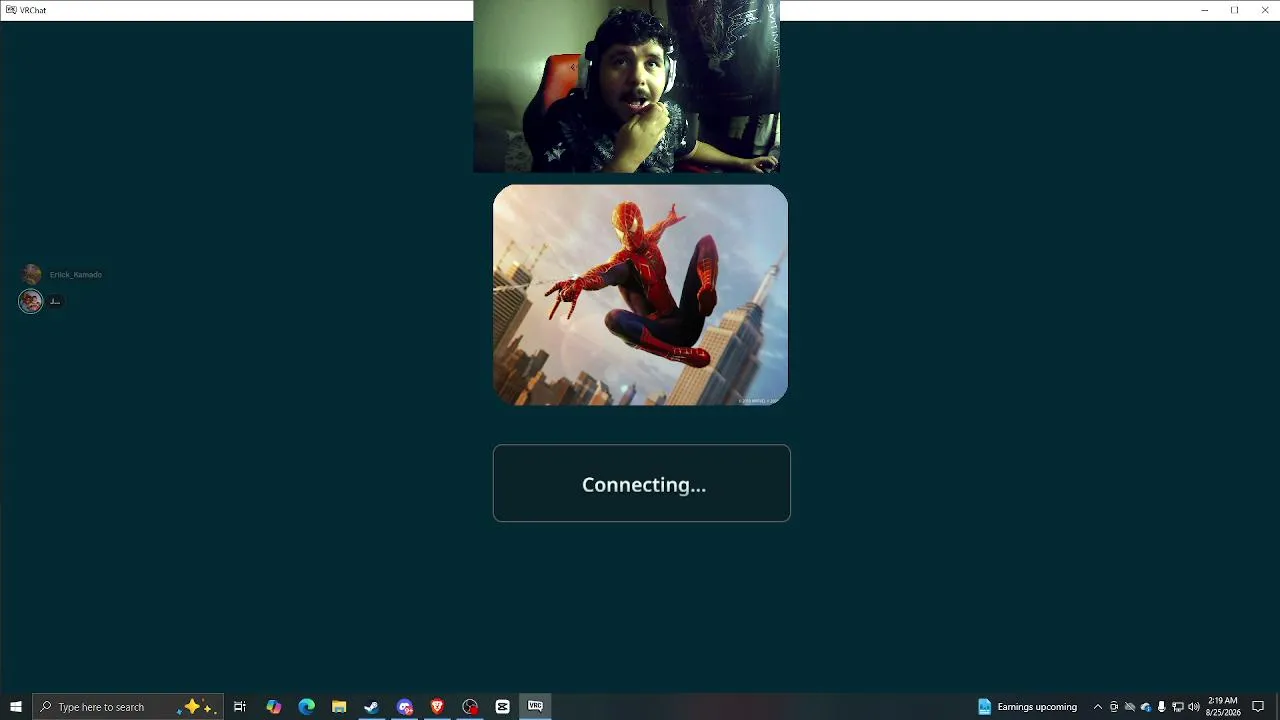Click the Connecting... status button
Image resolution: width=1280 pixels, height=720 pixels.
pyautogui.click(x=642, y=483)
